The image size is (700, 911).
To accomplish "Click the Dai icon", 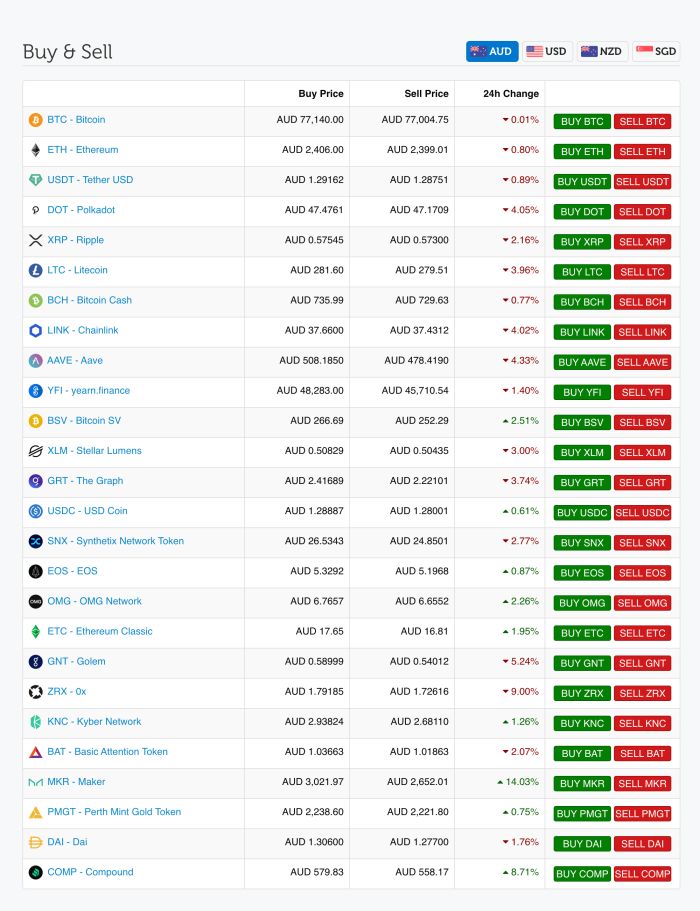I will (x=35, y=842).
